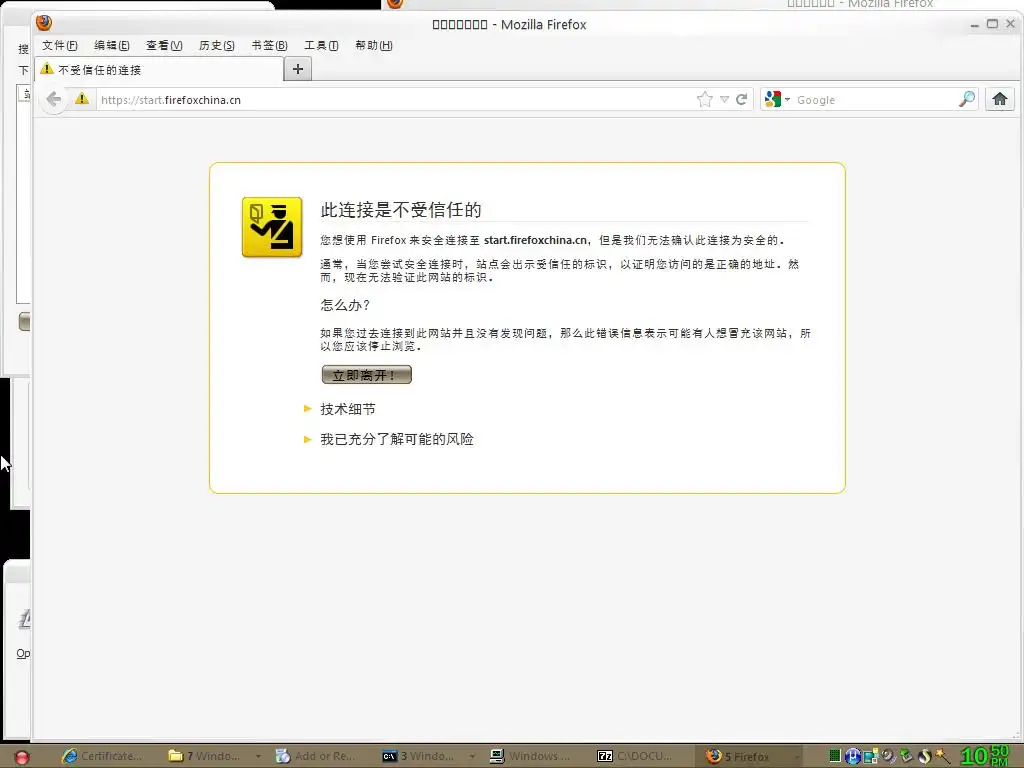The height and width of the screenshot is (768, 1024).
Task: Click the taskbar clock showing 10:50 PM
Action: click(x=985, y=756)
